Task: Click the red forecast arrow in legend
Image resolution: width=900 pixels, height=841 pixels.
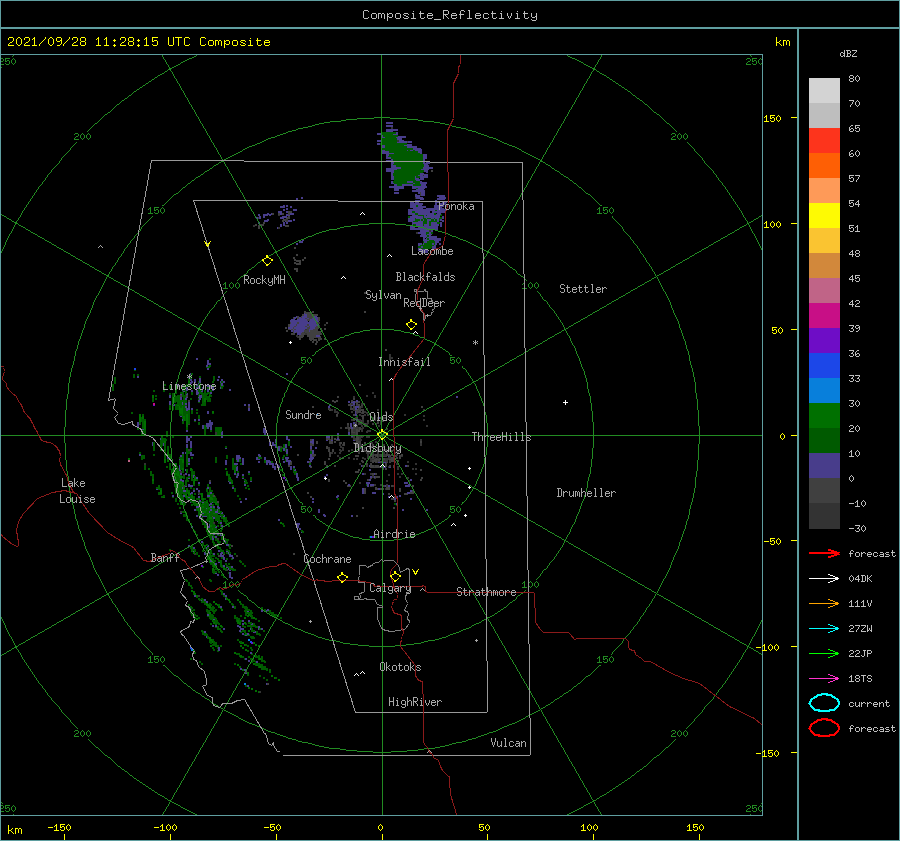Action: click(x=824, y=553)
